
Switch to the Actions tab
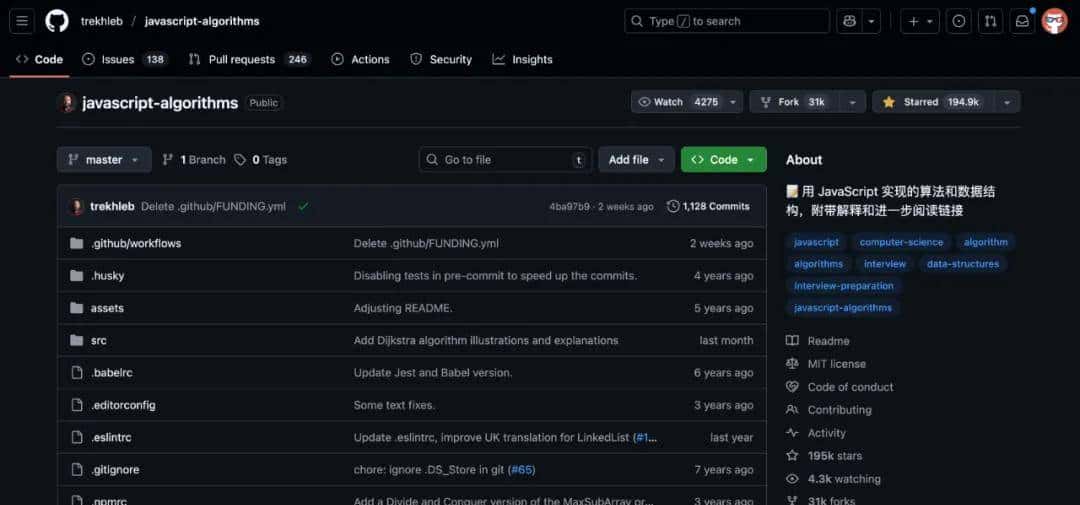pos(360,59)
